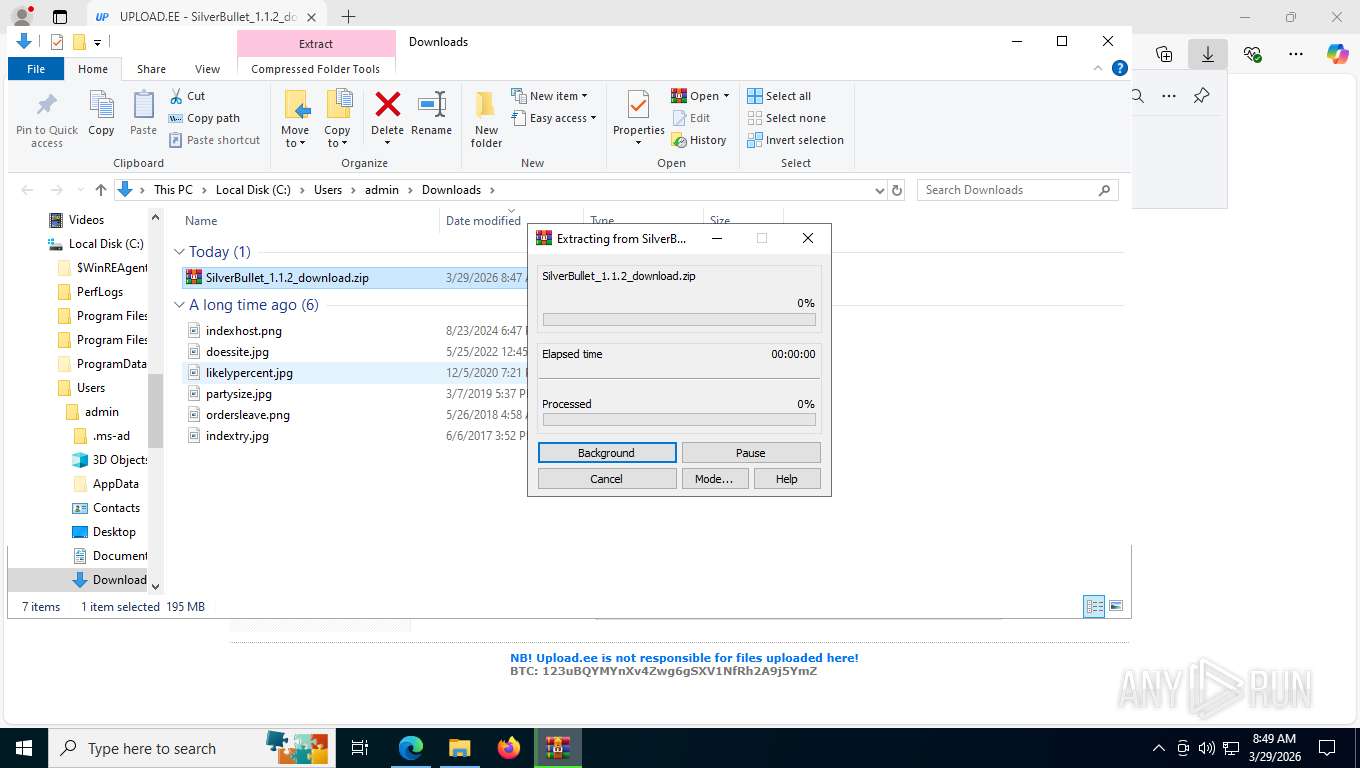Switch to Large icons view in status bar
Viewport: 1360px width, 768px height.
1116,606
